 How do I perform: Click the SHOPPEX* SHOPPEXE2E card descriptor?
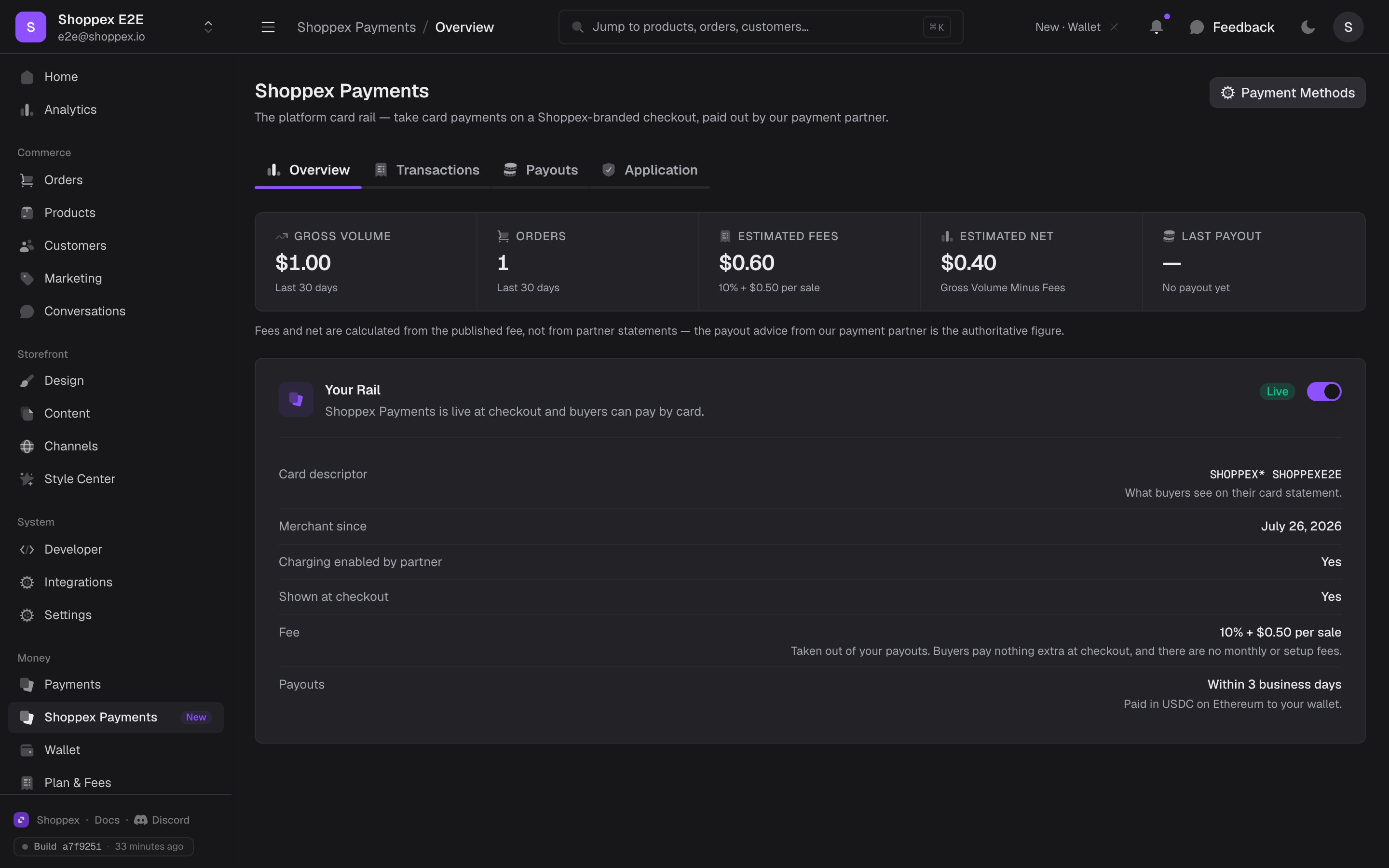click(1275, 474)
